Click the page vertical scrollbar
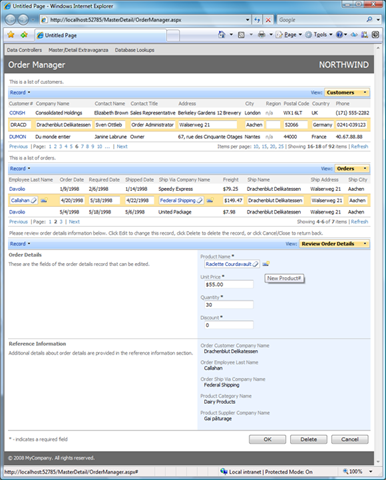 [378, 255]
